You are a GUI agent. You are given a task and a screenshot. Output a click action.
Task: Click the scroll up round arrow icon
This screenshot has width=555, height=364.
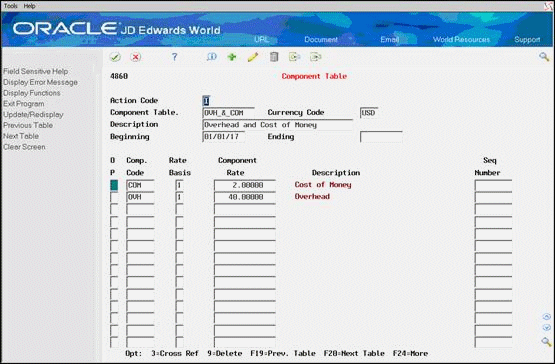(x=547, y=317)
